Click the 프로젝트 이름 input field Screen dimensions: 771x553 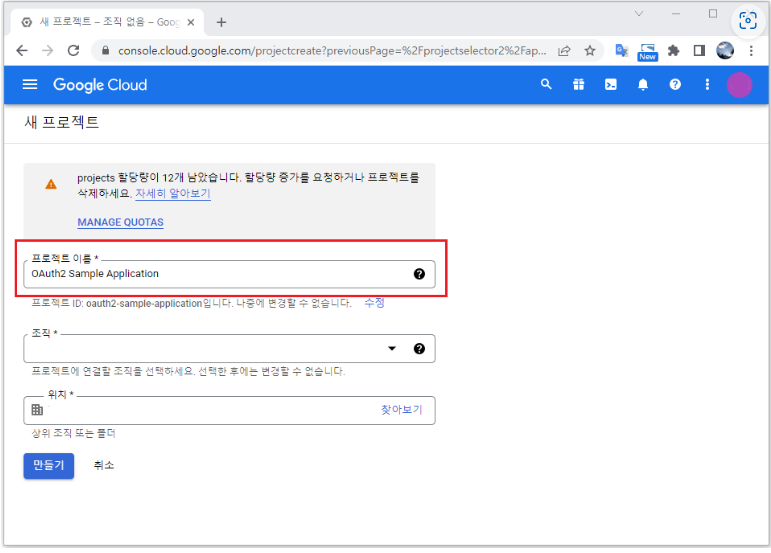point(230,274)
